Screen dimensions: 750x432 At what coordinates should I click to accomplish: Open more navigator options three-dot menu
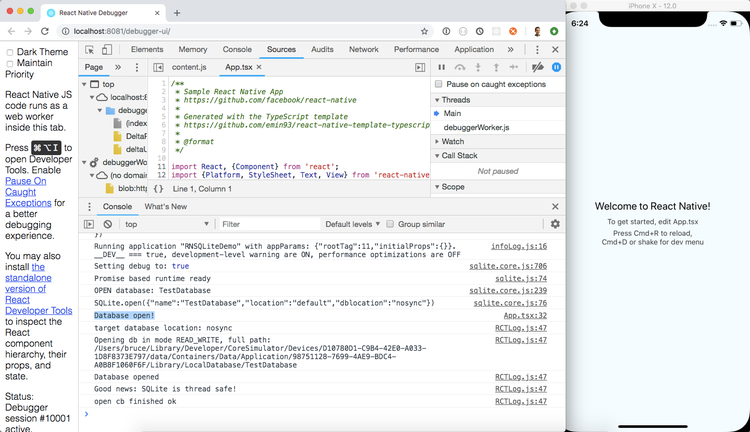(x=137, y=67)
